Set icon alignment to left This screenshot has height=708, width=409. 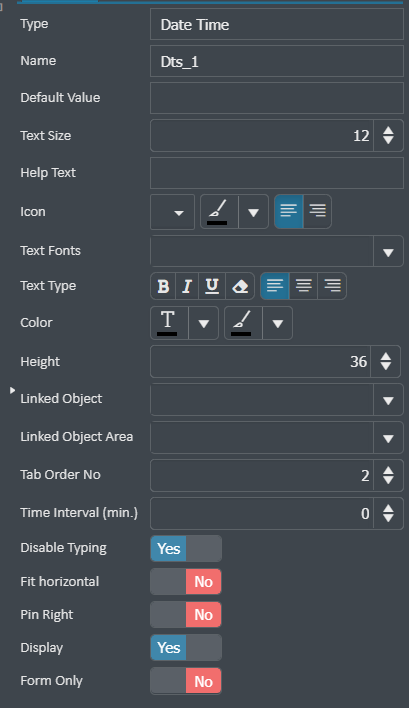click(x=289, y=211)
